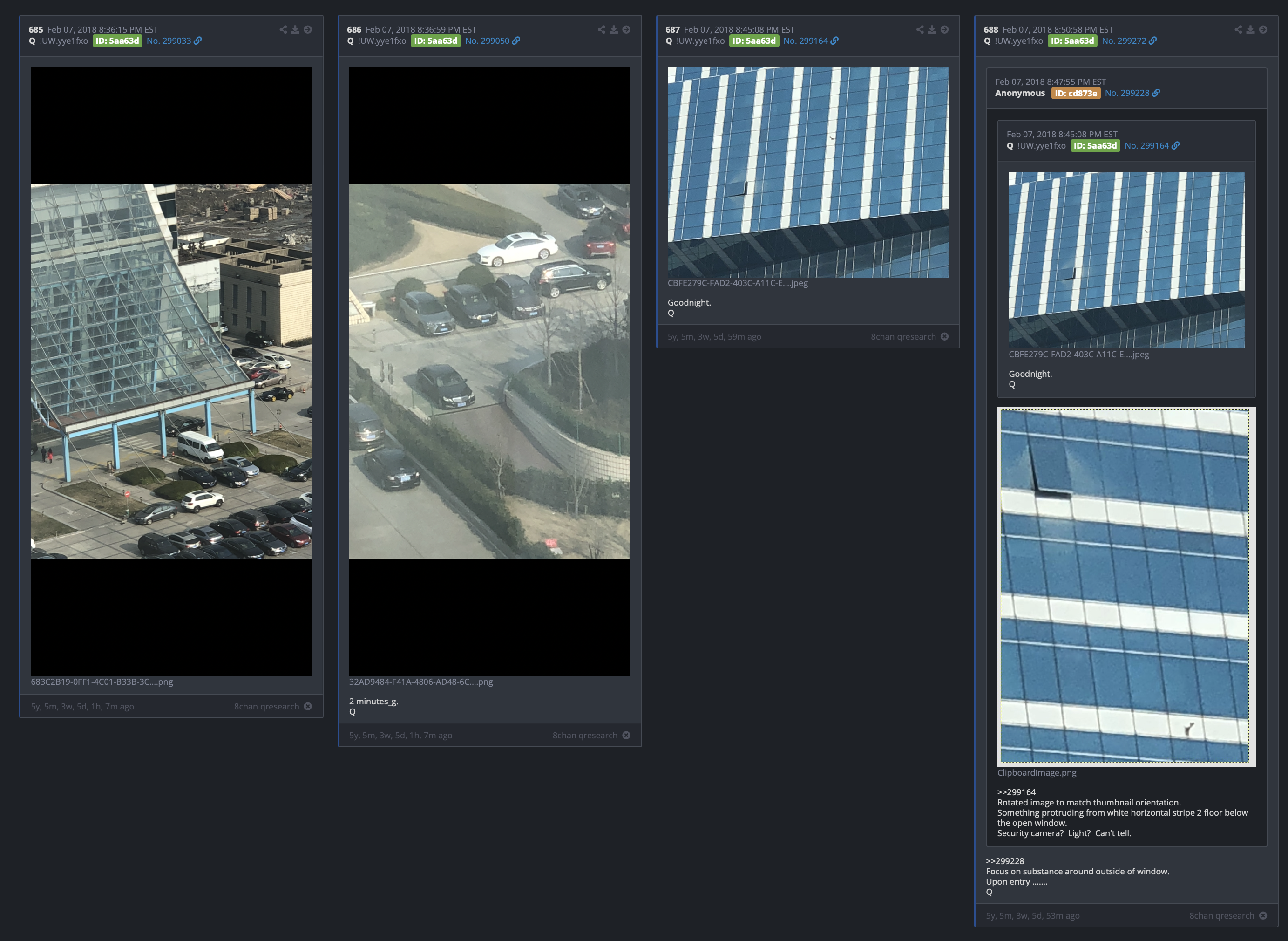Viewport: 1288px width, 941px height.
Task: Click the '5y, 5m, 3w, 5d, 53m ago' age text
Action: point(1032,915)
